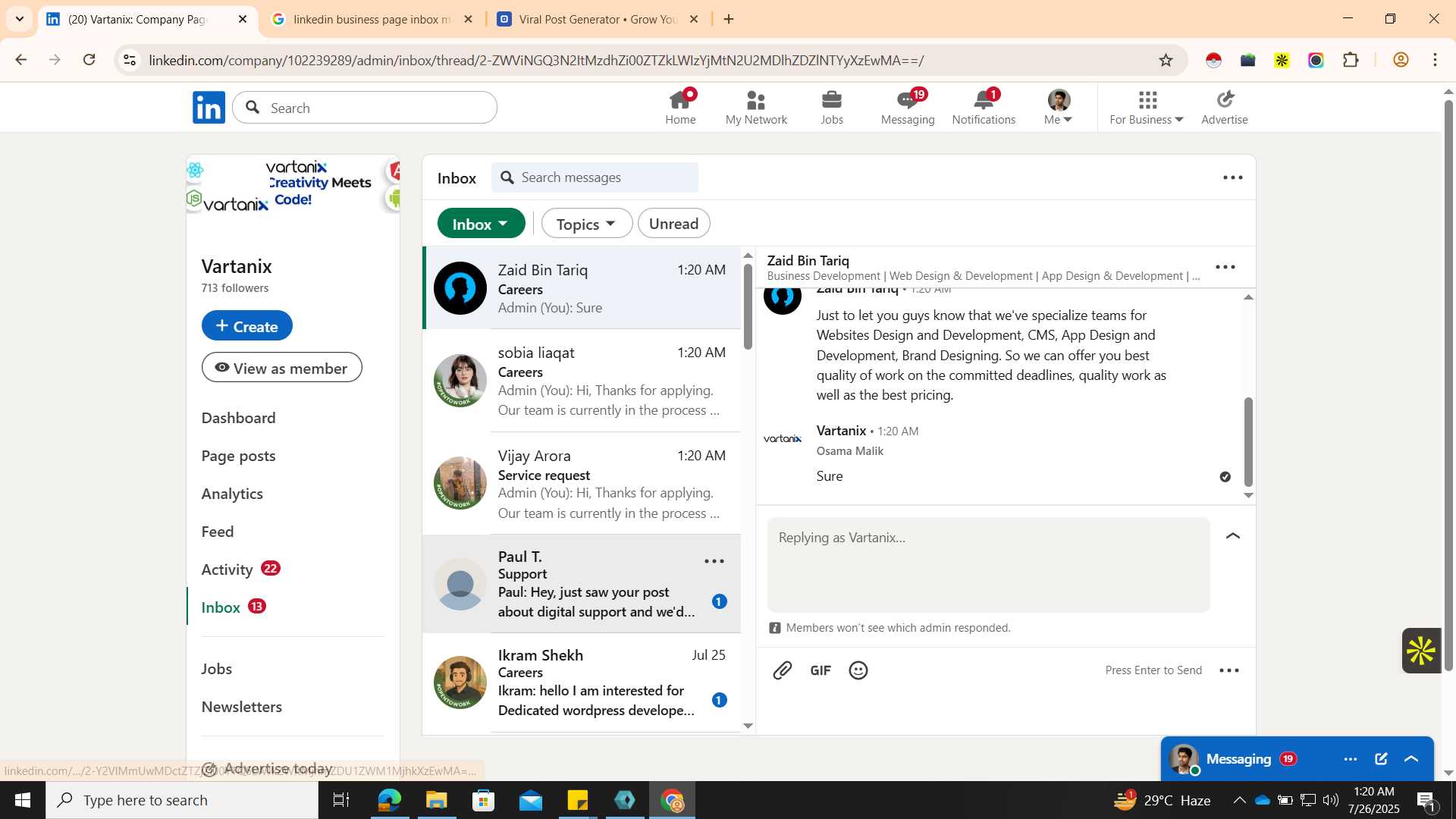The width and height of the screenshot is (1456, 819).
Task: Open the emoji picker
Action: tap(858, 670)
